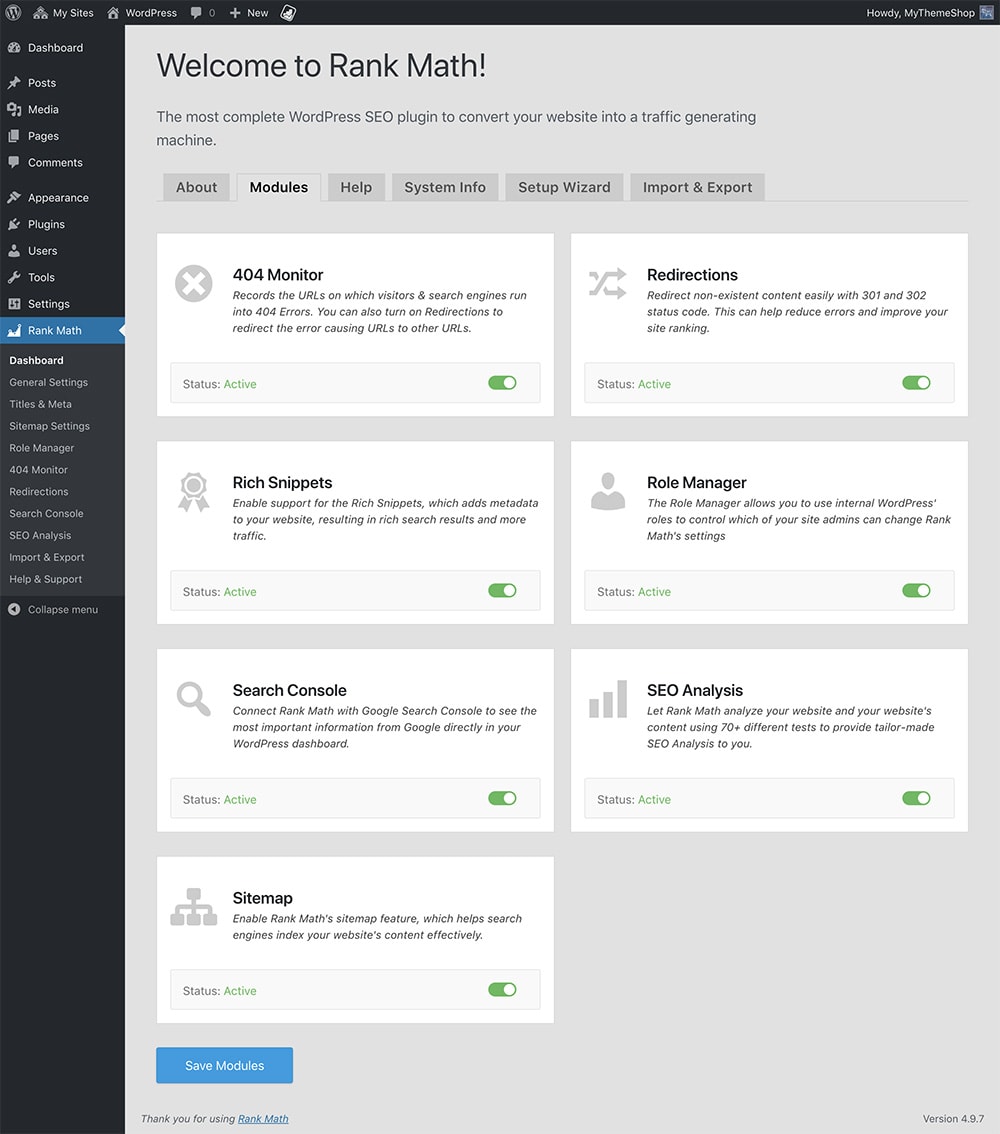Toggle the Role Manager module switch
1000x1134 pixels.
[916, 590]
